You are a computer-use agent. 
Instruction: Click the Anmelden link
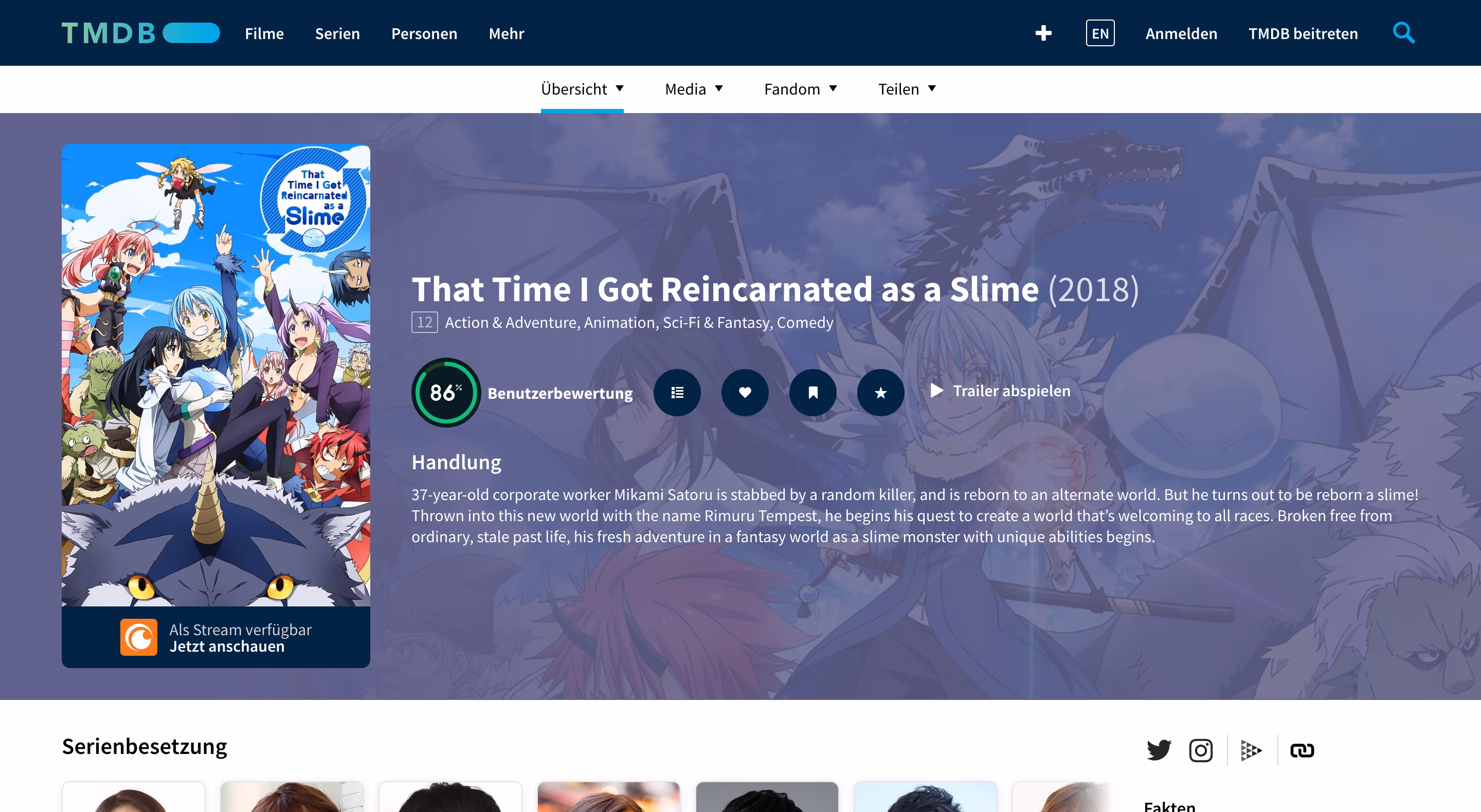pos(1181,33)
